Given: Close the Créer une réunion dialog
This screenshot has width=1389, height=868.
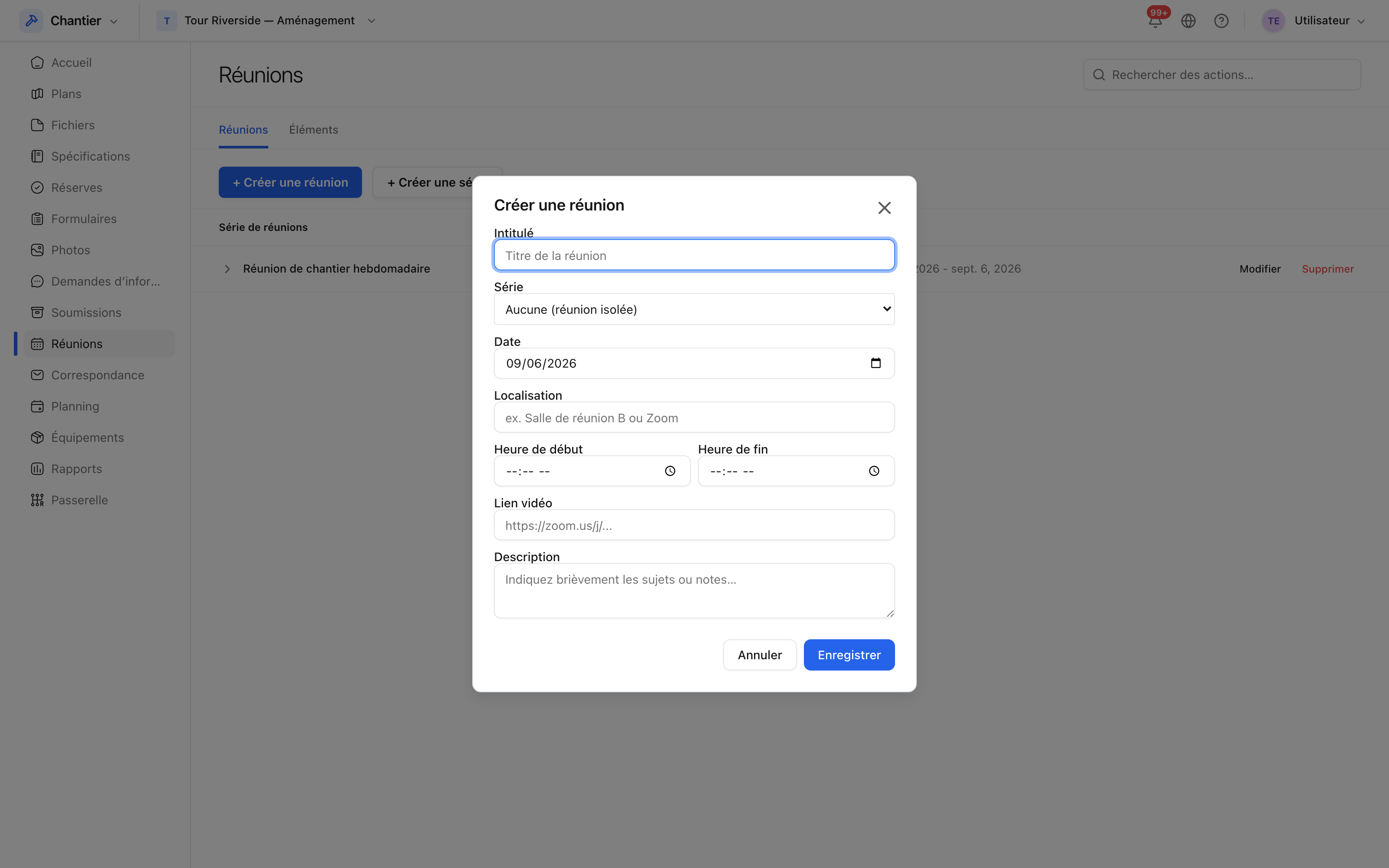Looking at the screenshot, I should click(884, 208).
